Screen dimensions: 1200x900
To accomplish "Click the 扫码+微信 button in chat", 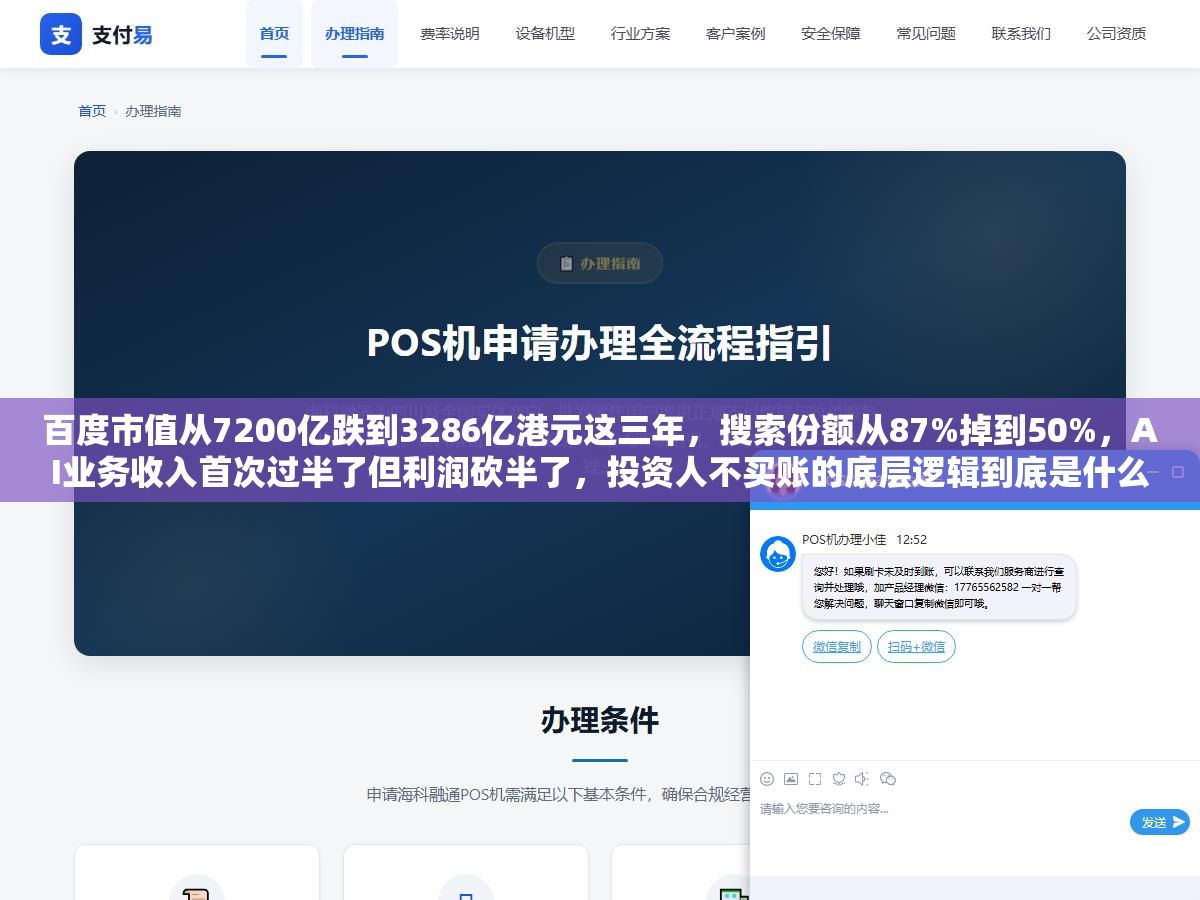I will tap(916, 646).
